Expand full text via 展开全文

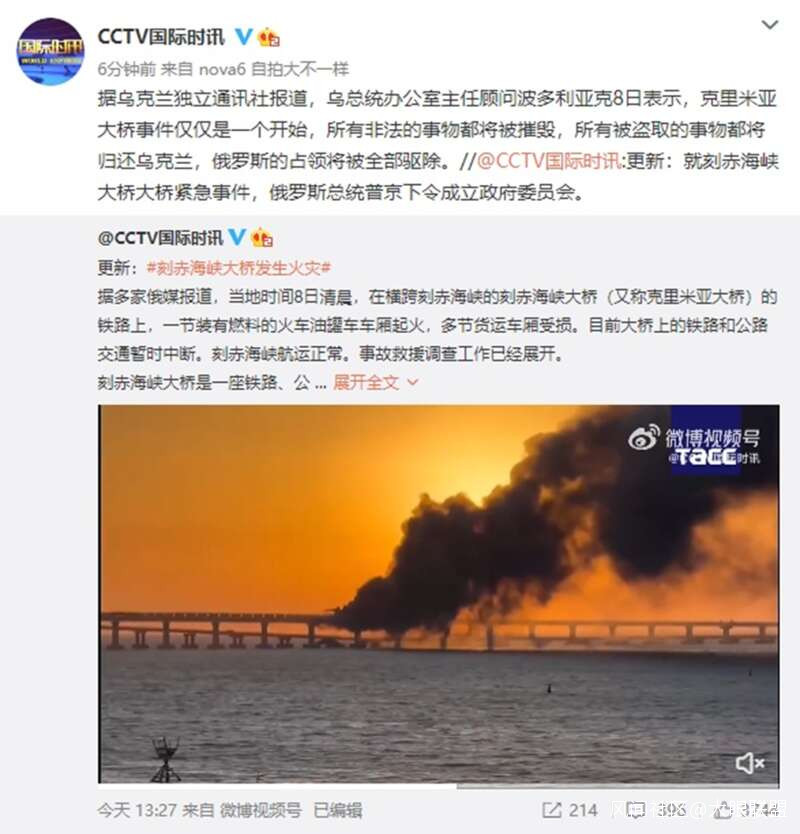(x=366, y=382)
